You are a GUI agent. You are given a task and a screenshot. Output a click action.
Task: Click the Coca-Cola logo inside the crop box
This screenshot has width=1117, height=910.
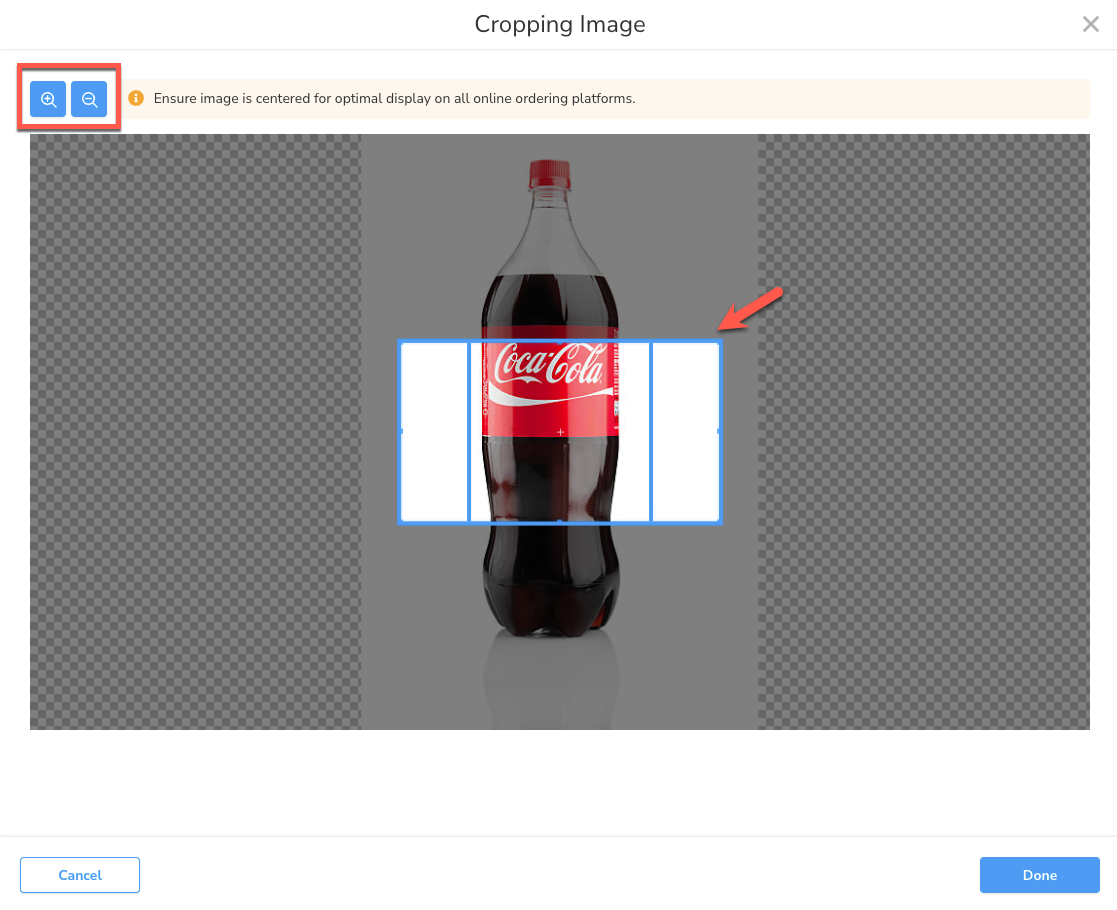549,364
